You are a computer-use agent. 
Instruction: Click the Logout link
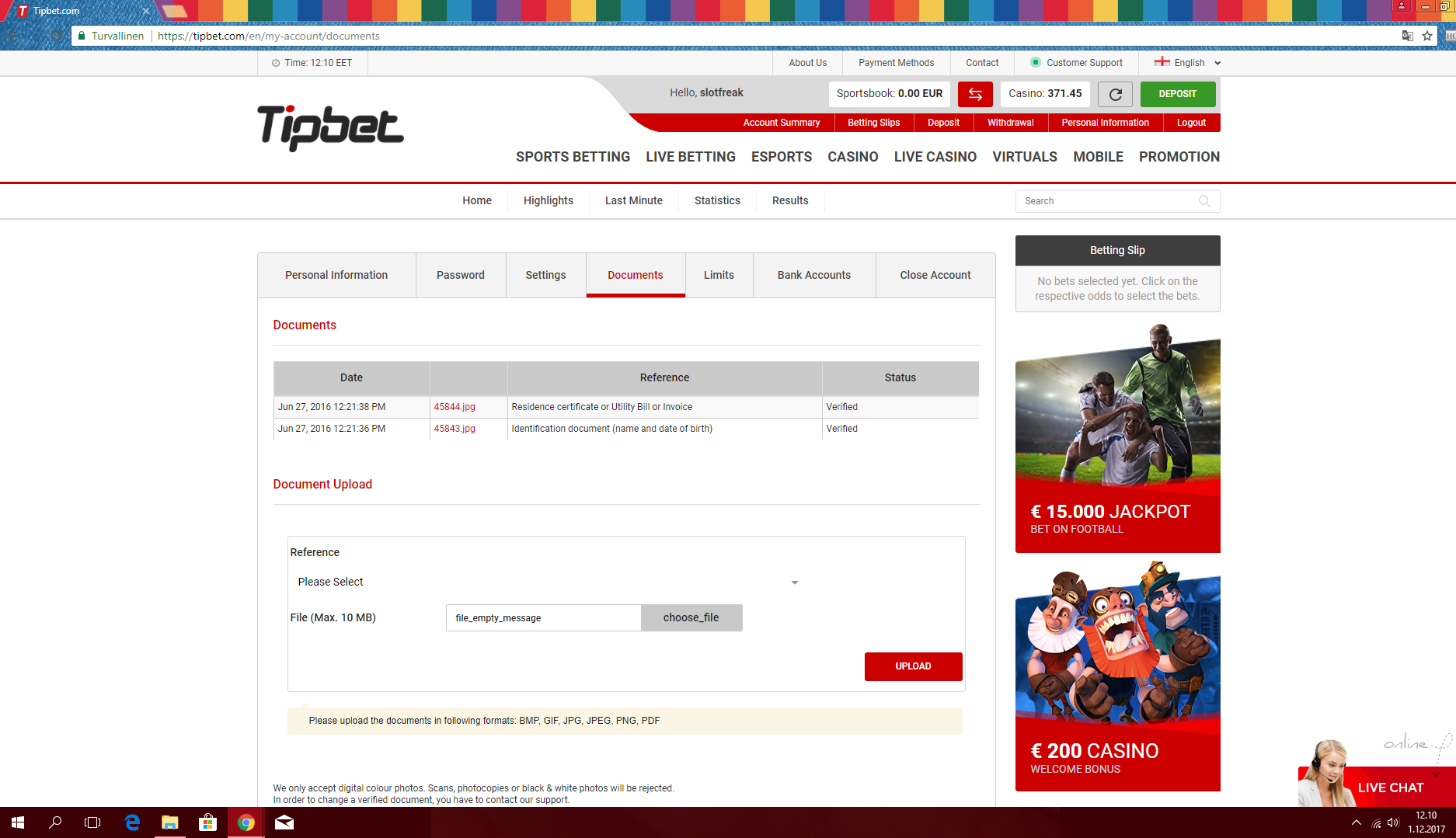click(x=1191, y=123)
